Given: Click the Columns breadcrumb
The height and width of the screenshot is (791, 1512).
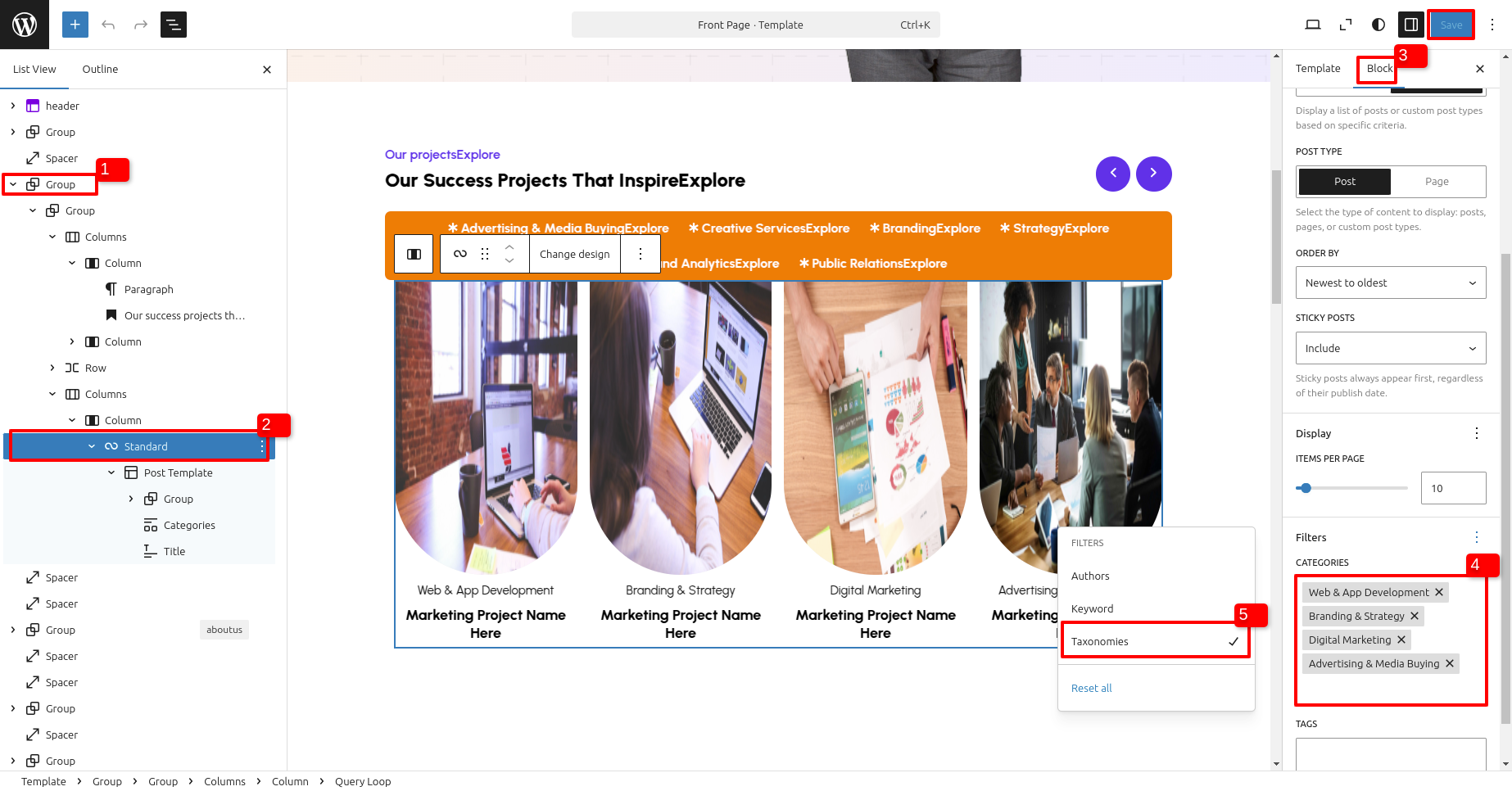Looking at the screenshot, I should point(224,781).
